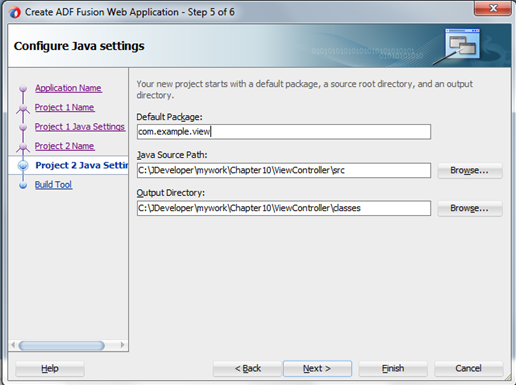Screen dimensions: 516x385
Task: Proceed with the Next button
Action: [317, 369]
